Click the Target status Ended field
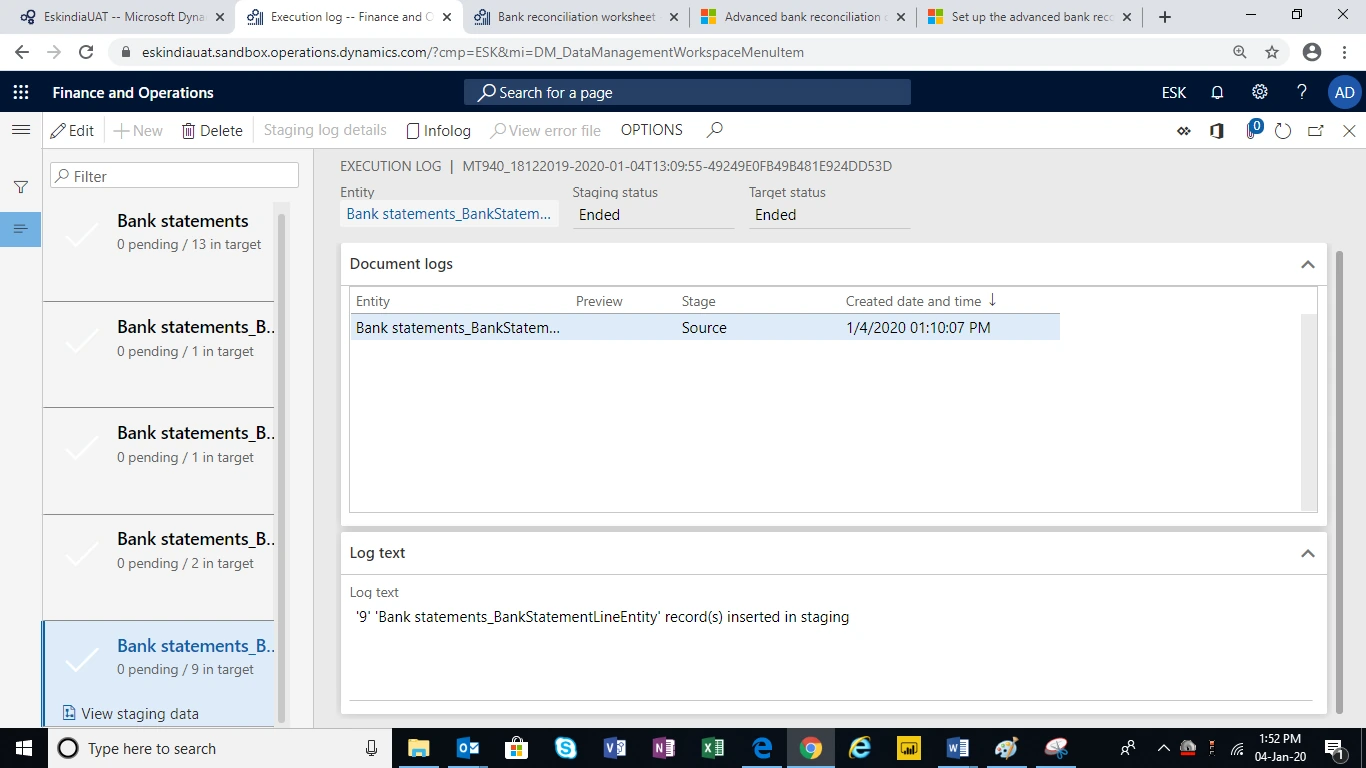Image resolution: width=1366 pixels, height=768 pixels. pyautogui.click(x=830, y=214)
